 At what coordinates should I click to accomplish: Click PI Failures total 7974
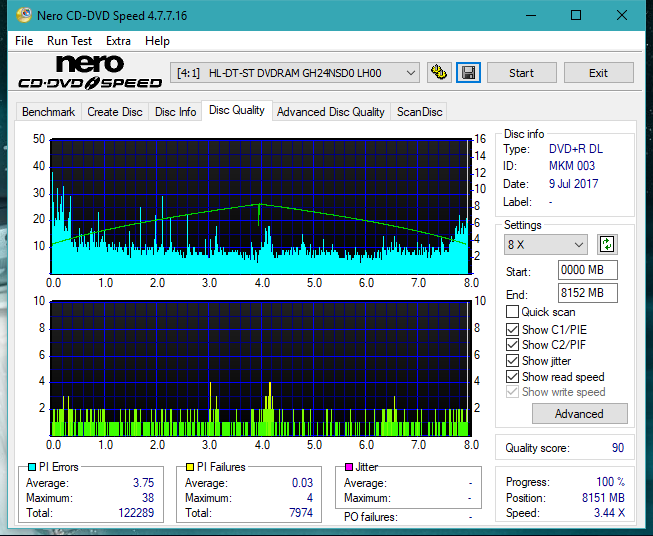coord(301,513)
